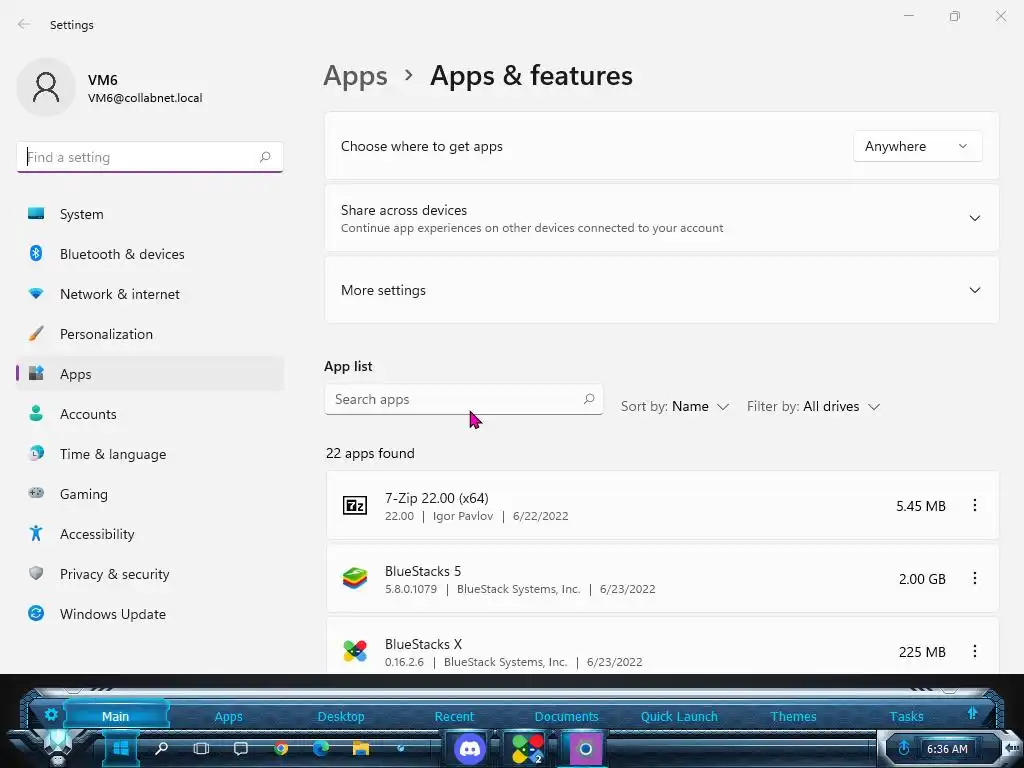Click the tray power icon beside clock
This screenshot has height=768, width=1024.
pos(904,748)
